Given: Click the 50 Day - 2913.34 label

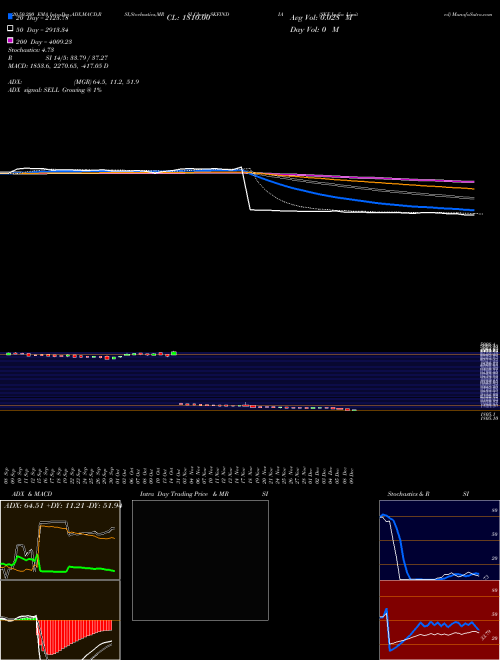Looking at the screenshot, I should (42, 30).
